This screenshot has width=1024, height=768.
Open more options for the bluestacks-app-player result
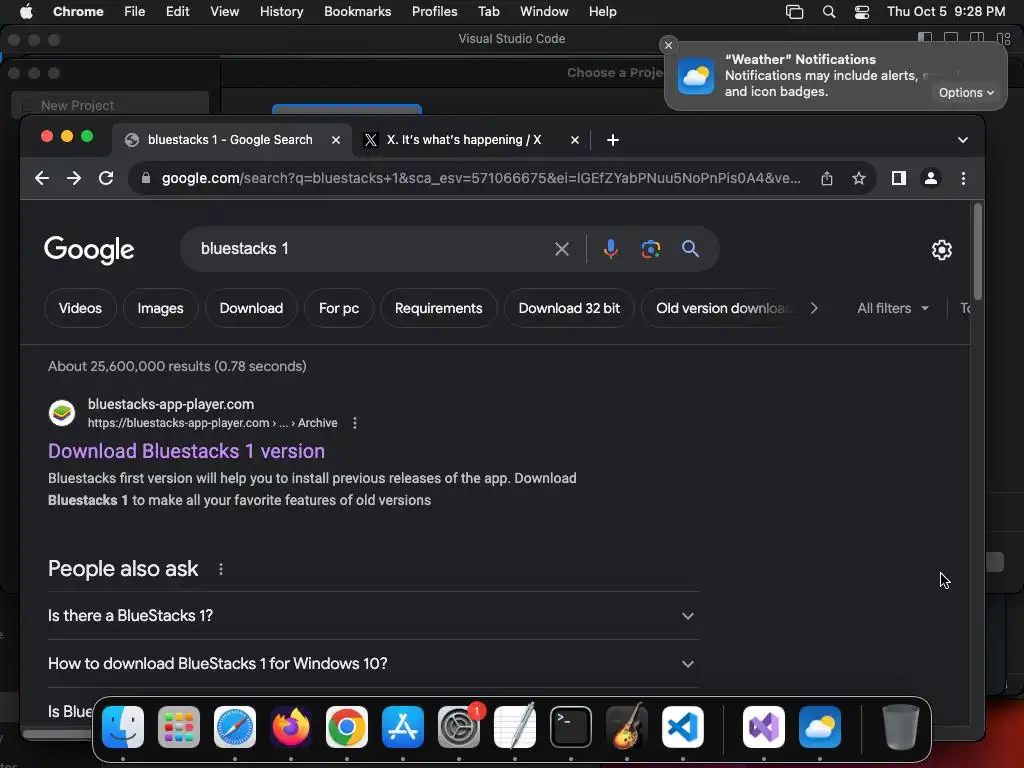point(355,423)
